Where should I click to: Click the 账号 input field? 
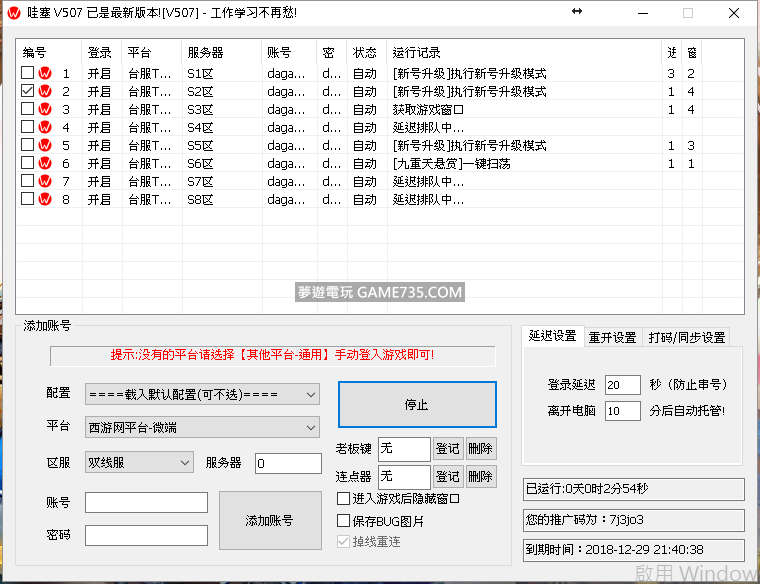pos(146,502)
